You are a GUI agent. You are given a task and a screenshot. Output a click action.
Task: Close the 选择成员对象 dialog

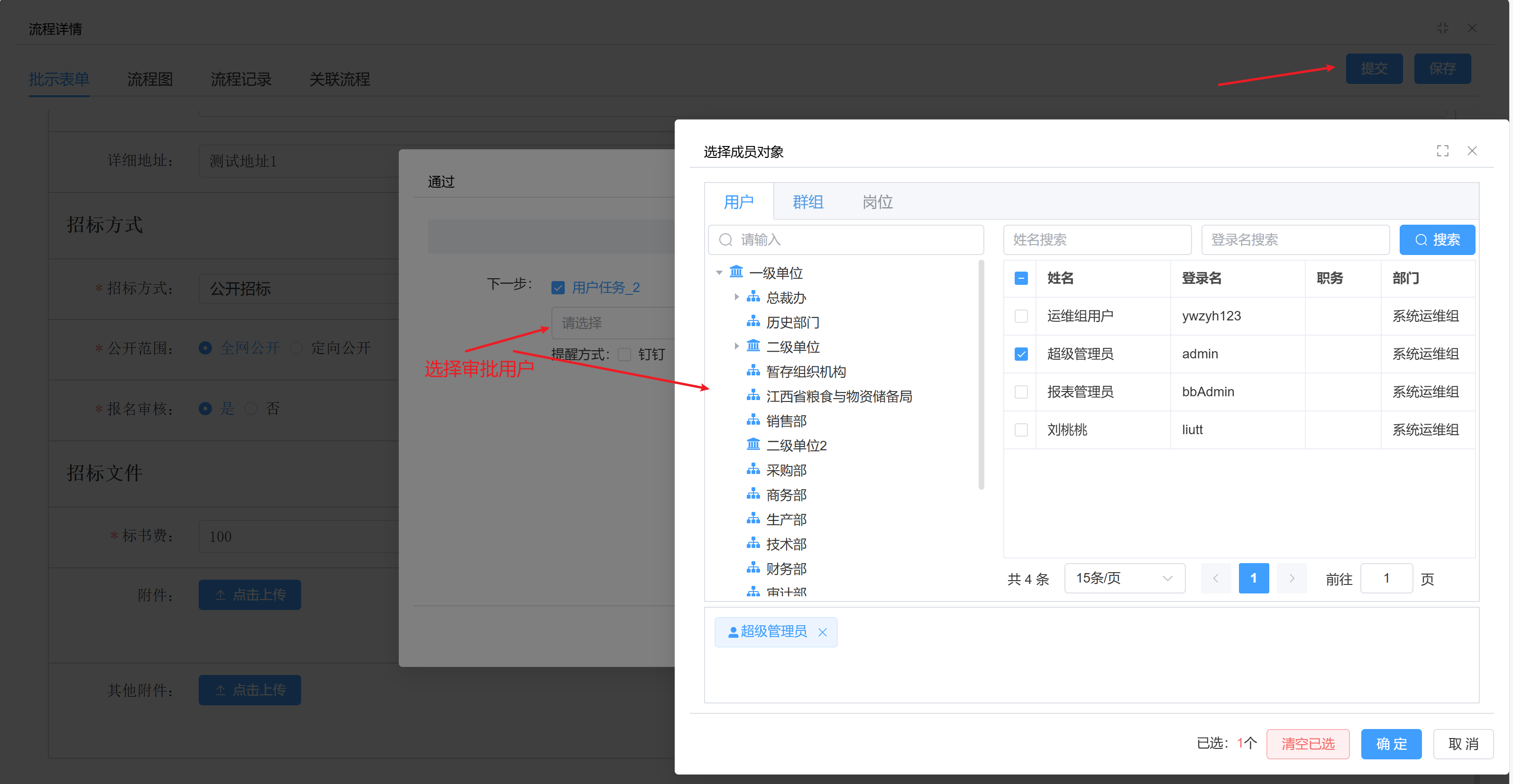[x=1472, y=151]
